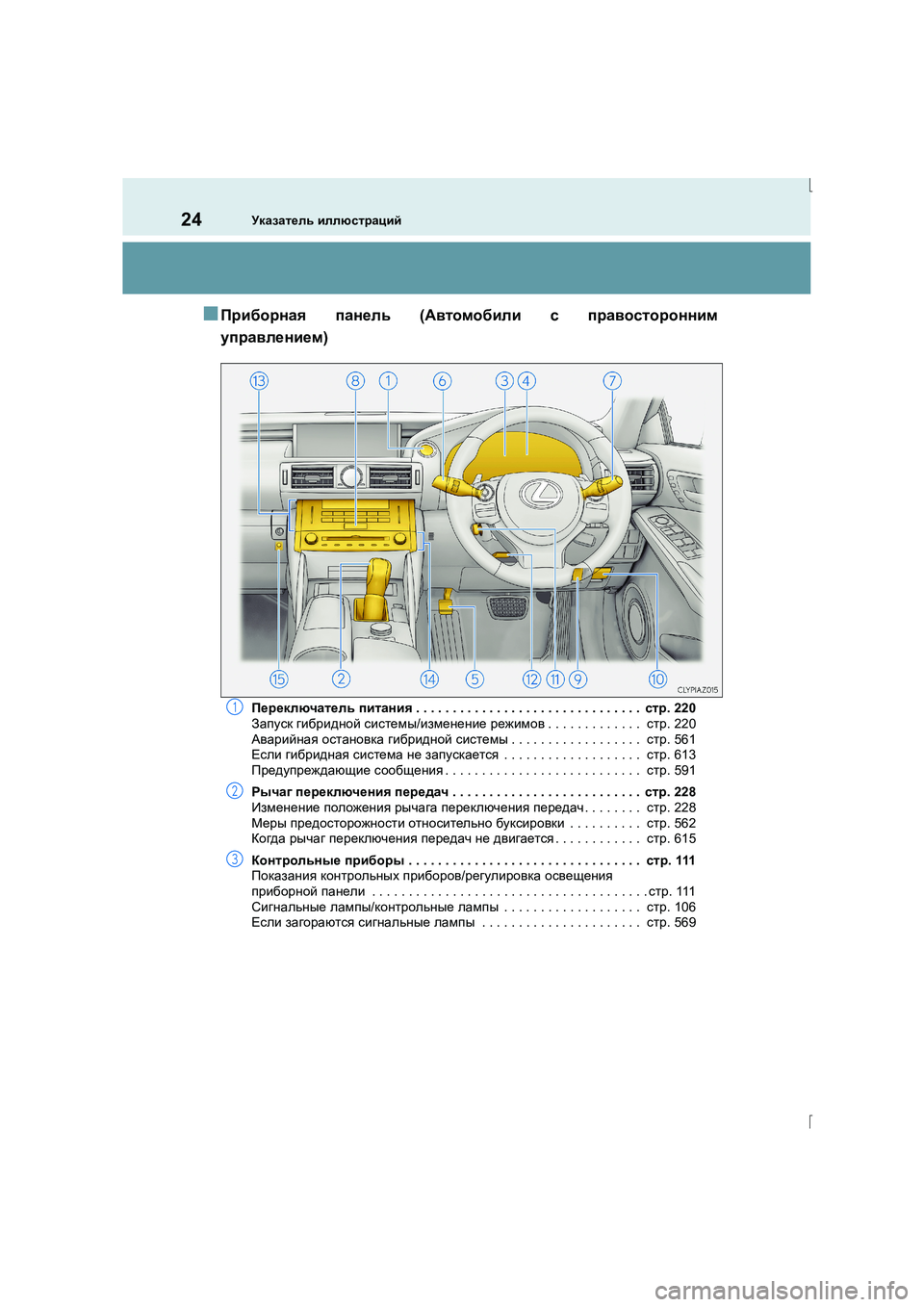Click callout number 7 in the diagram
This screenshot has width=924, height=1307.
coord(612,381)
